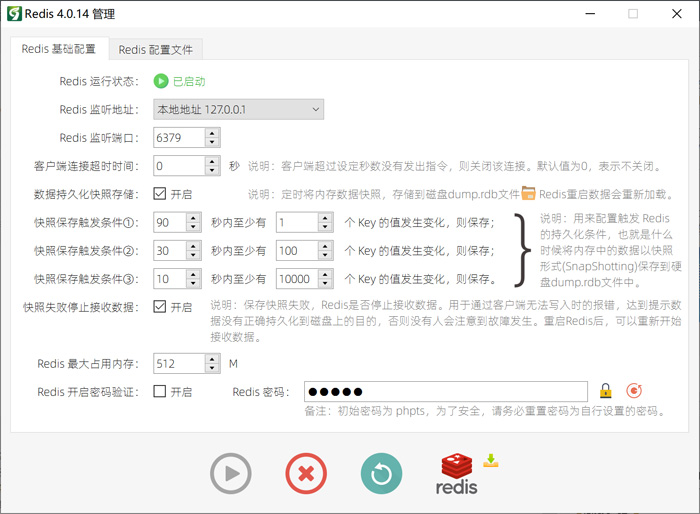Increase condition ② seconds value 30
The height and width of the screenshot is (514, 700).
click(193, 246)
